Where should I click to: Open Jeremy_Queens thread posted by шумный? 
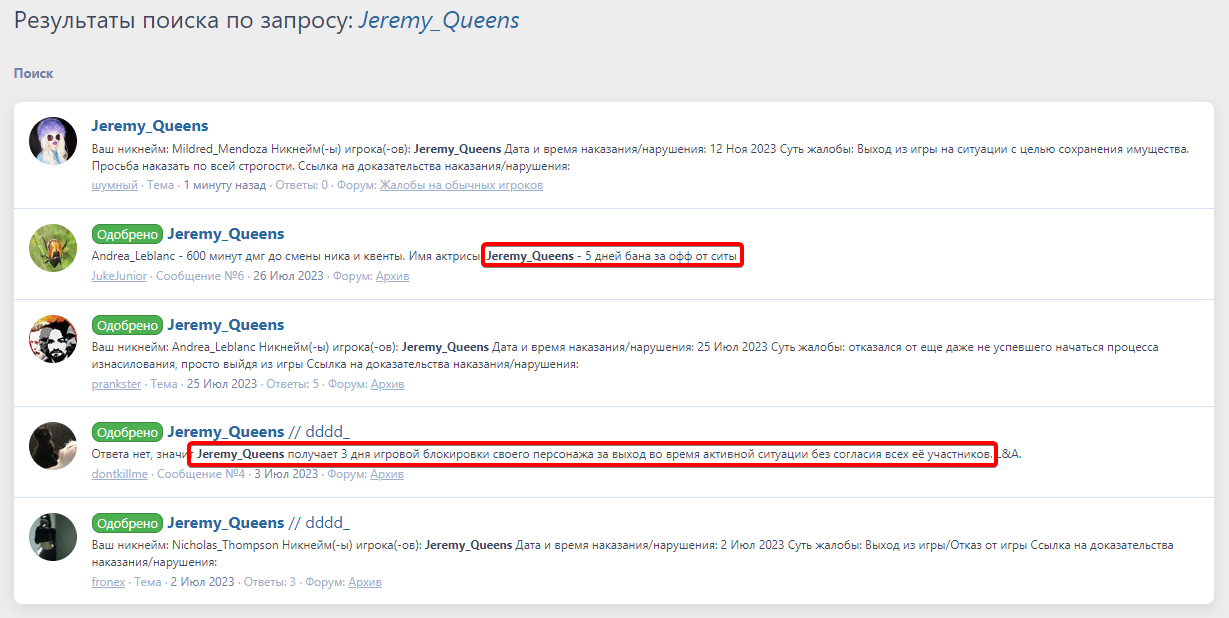[149, 126]
